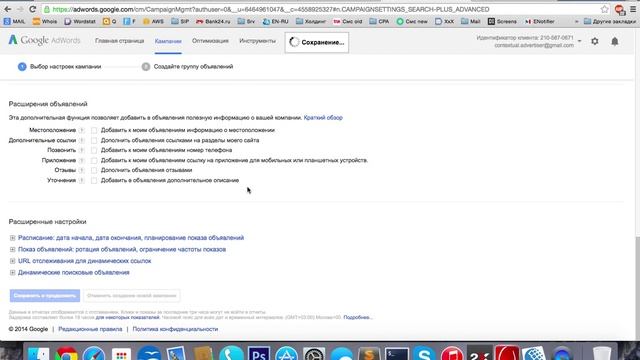This screenshot has height=360, width=640.
Task: Bookmark this page with the star icon
Action: [604, 9]
